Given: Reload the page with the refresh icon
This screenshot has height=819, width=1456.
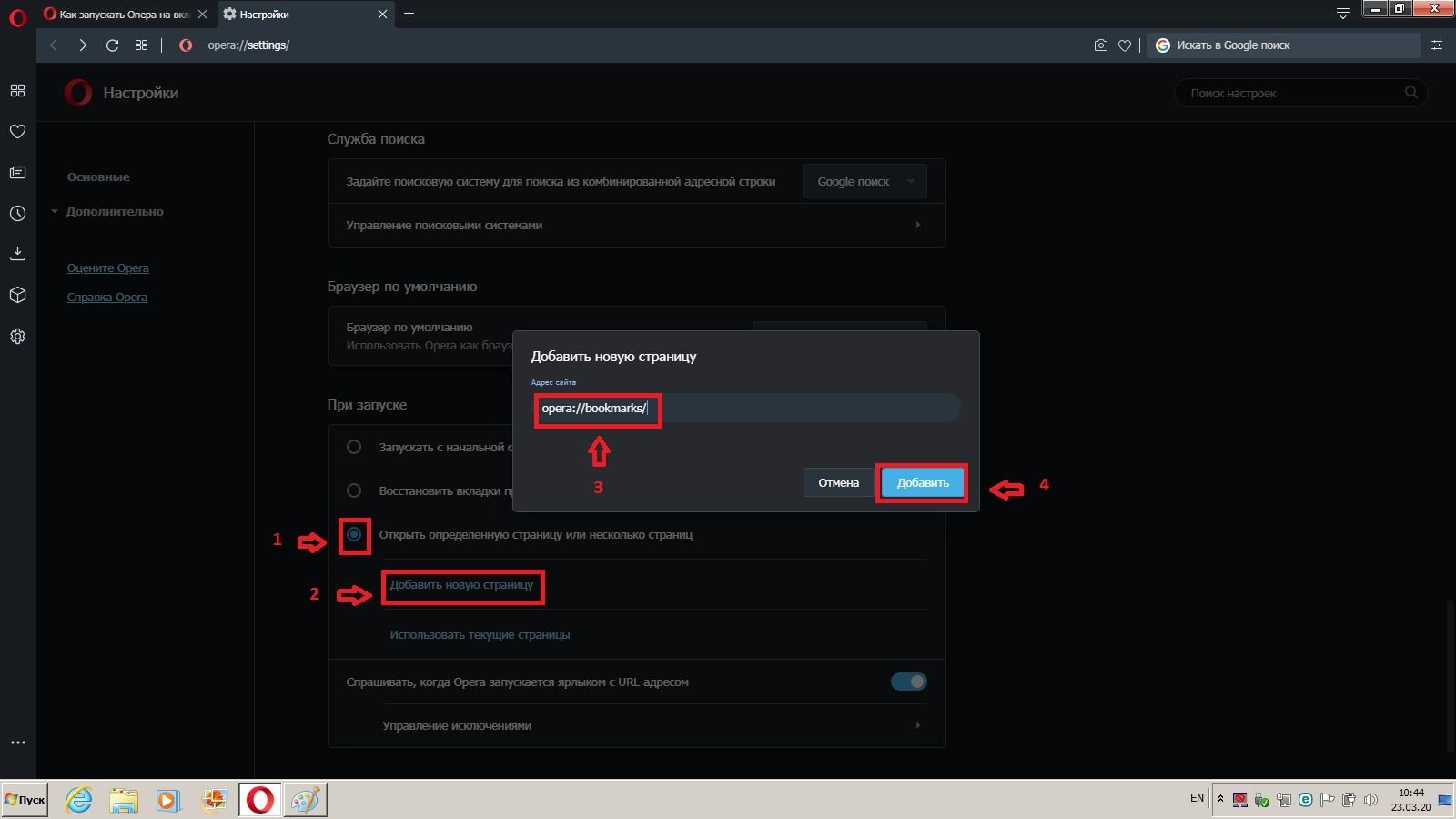Looking at the screenshot, I should tap(112, 45).
